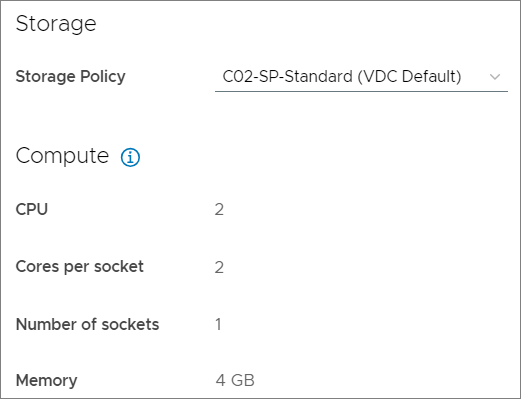
Task: Click the Cores per socket label
Action: point(80,267)
